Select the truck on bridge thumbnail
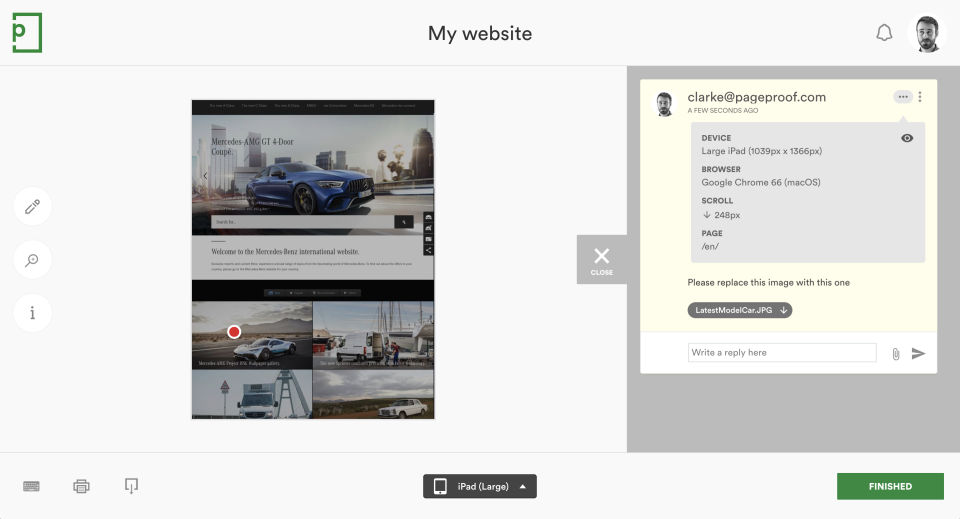The height and width of the screenshot is (519, 960). 252,394
